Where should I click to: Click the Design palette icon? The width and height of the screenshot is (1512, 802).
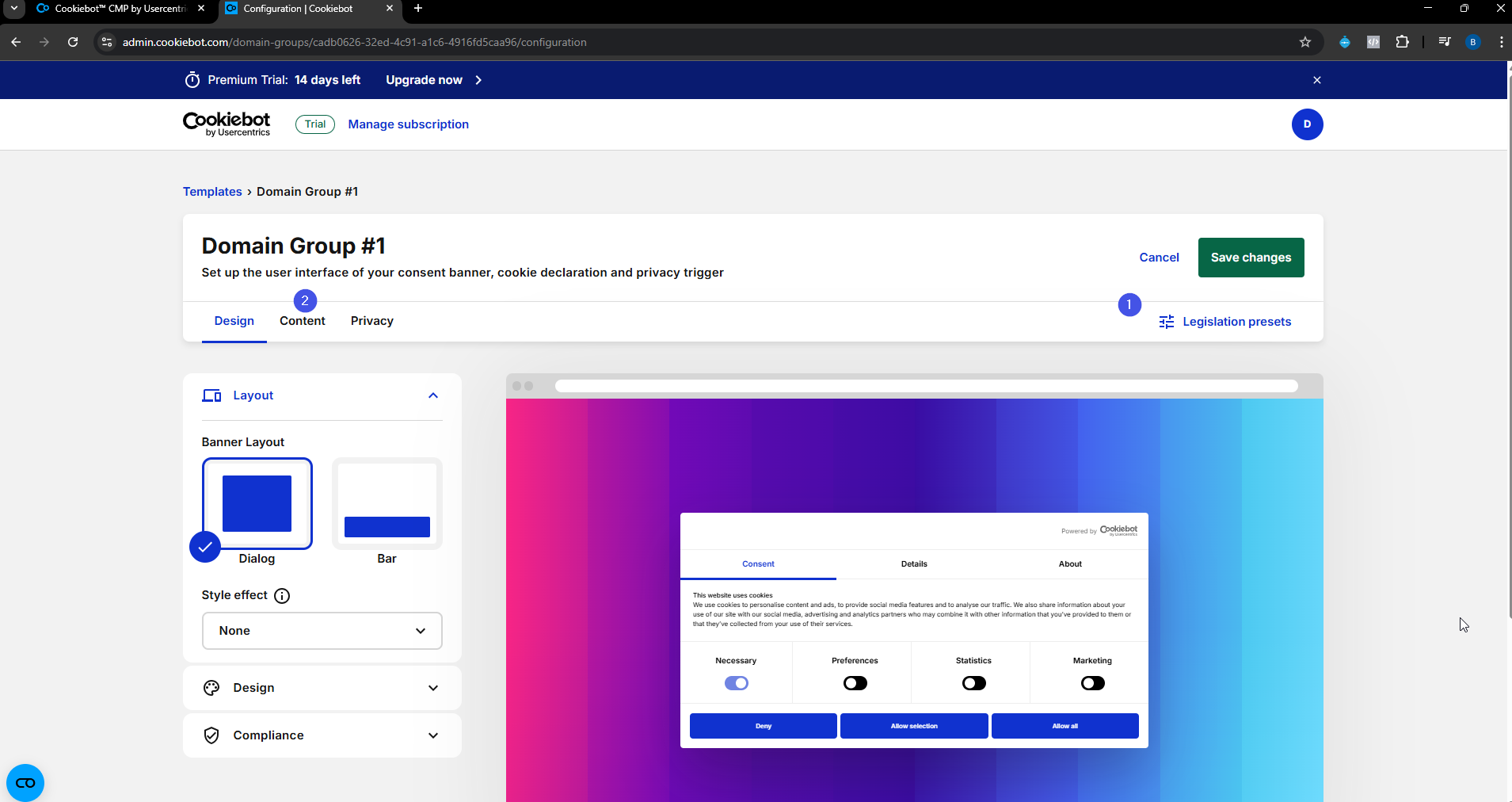(211, 688)
